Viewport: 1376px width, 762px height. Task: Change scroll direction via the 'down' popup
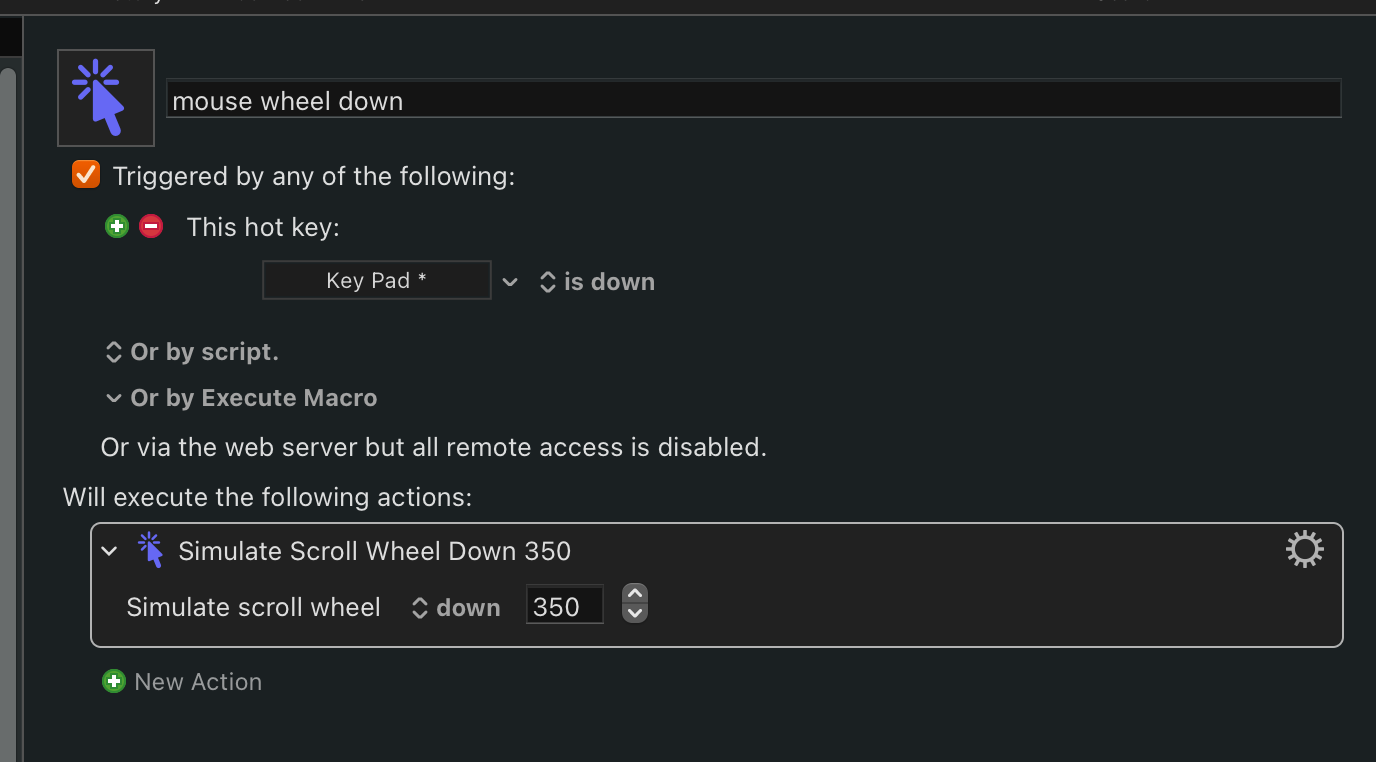pyautogui.click(x=456, y=607)
